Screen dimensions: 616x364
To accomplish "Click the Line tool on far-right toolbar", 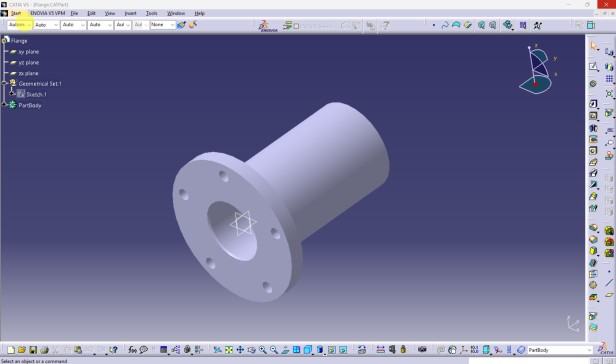I will [x=609, y=283].
